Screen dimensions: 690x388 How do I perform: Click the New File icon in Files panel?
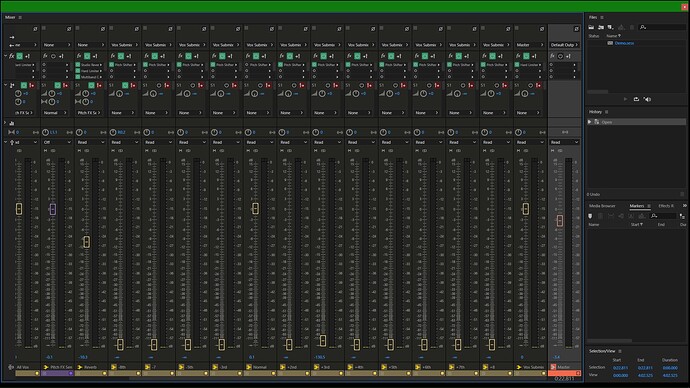[x=610, y=27]
